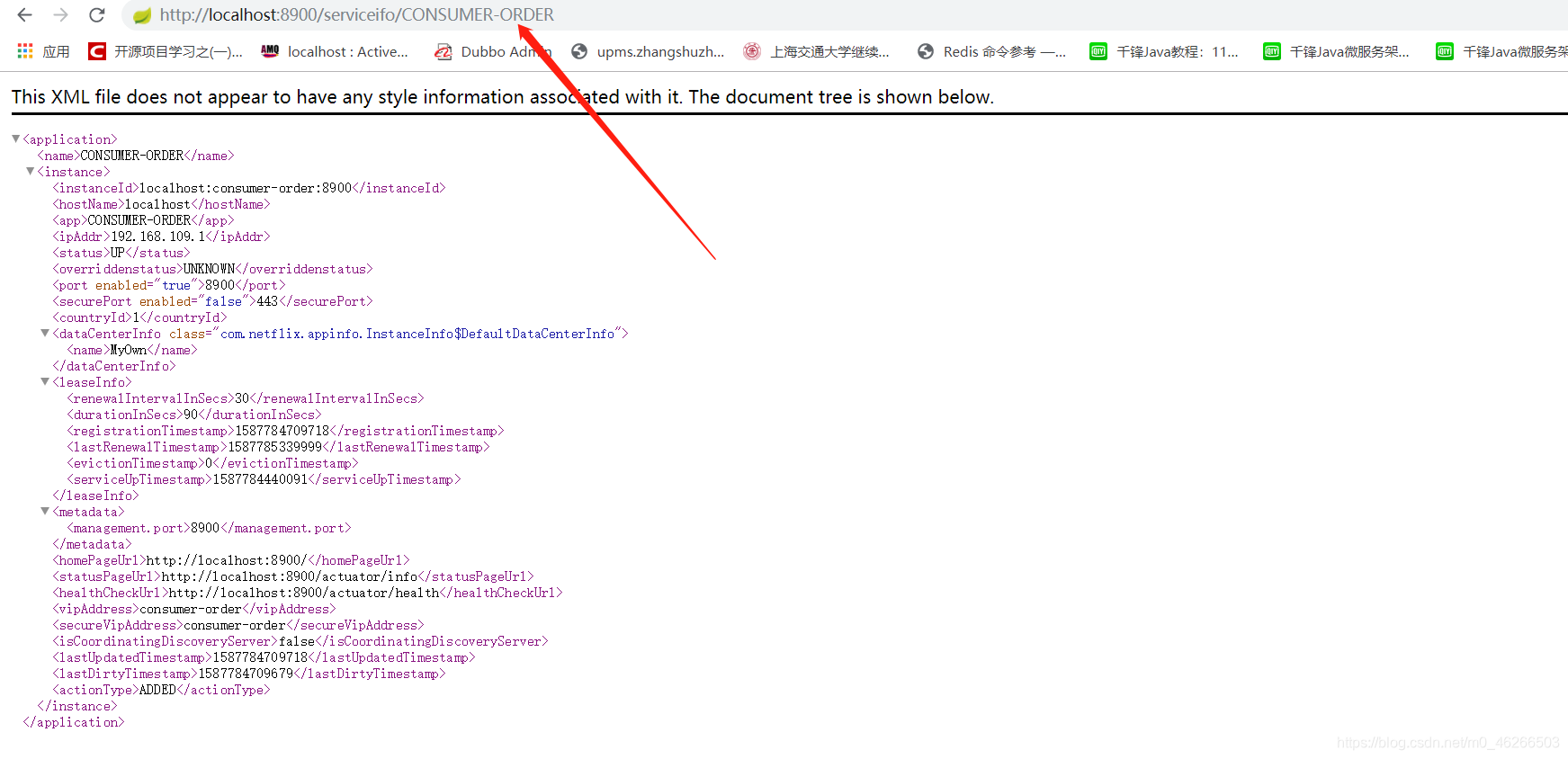Open bookmark 千锋Java微服务架
The height and width of the screenshot is (759, 1568).
(x=1336, y=52)
